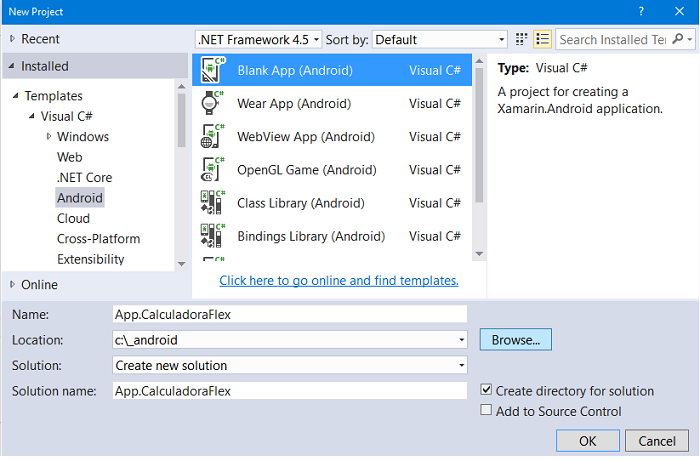Select the Blank App (Android) template icon
700x461 pixels.
click(212, 70)
